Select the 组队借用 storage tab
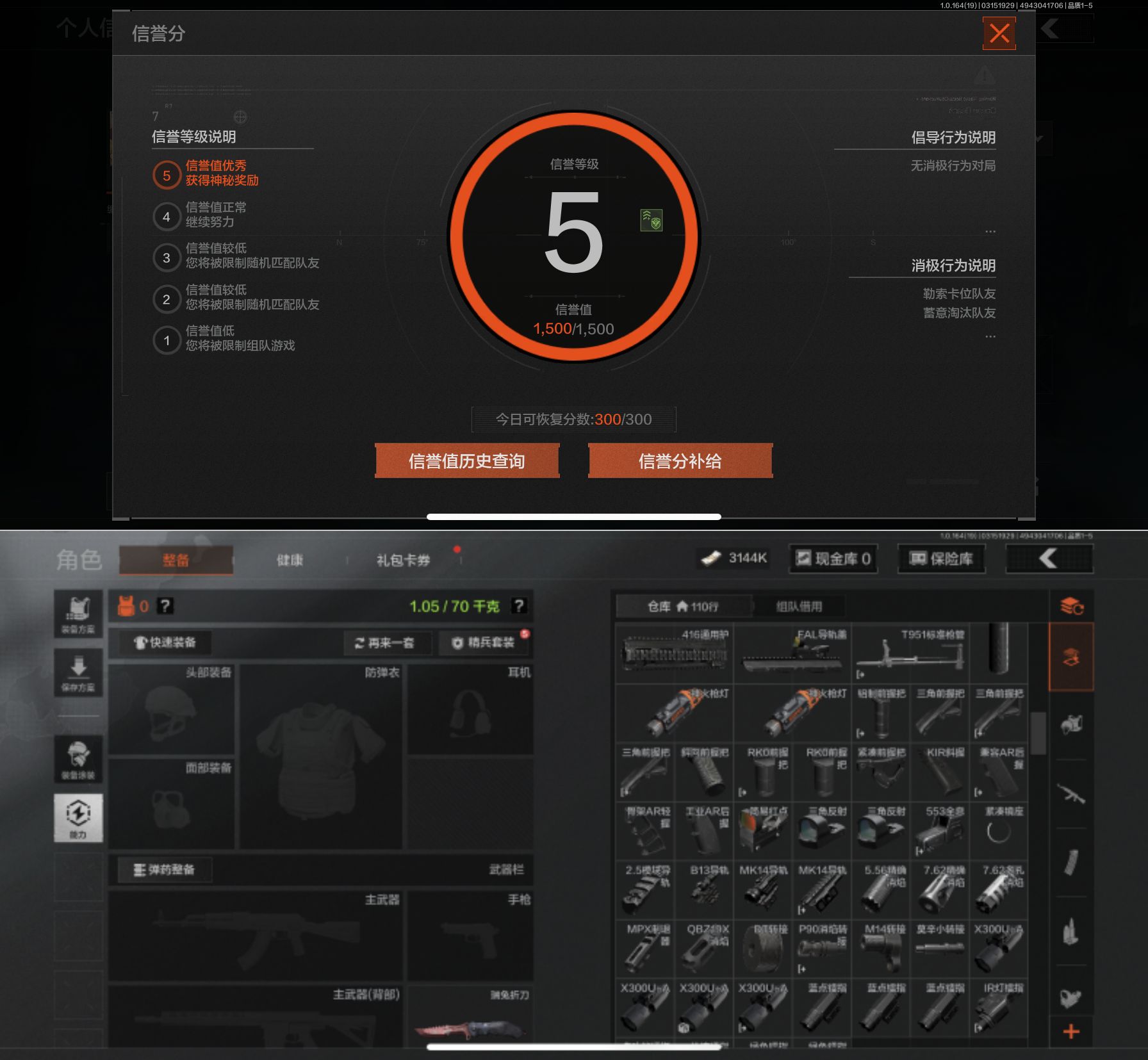Viewport: 1148px width, 1060px height. [x=798, y=606]
